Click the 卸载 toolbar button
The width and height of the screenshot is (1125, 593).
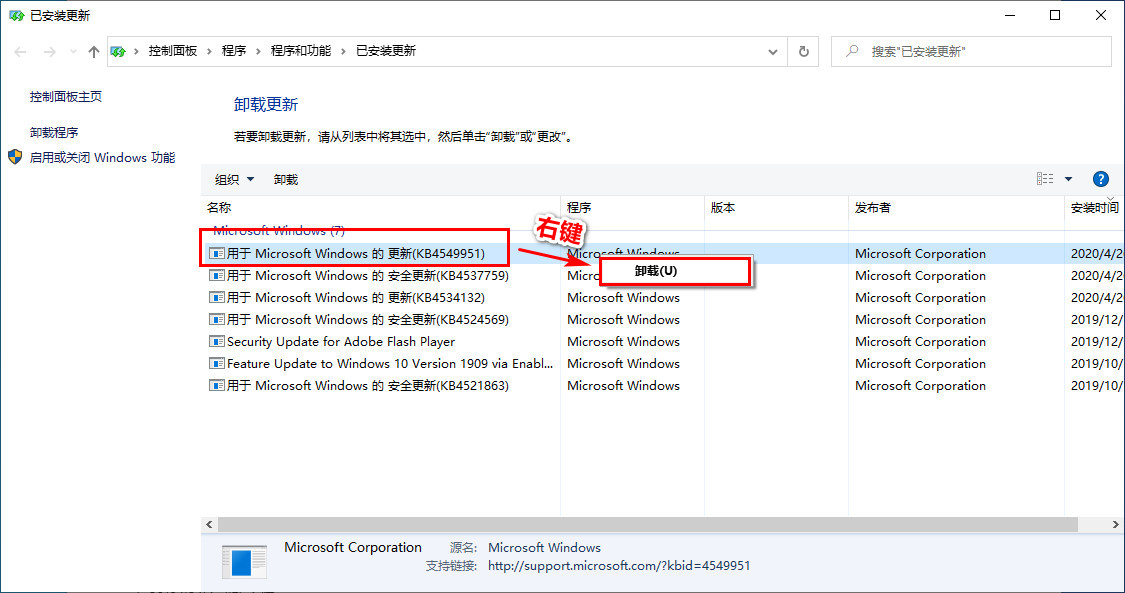pyautogui.click(x=286, y=179)
